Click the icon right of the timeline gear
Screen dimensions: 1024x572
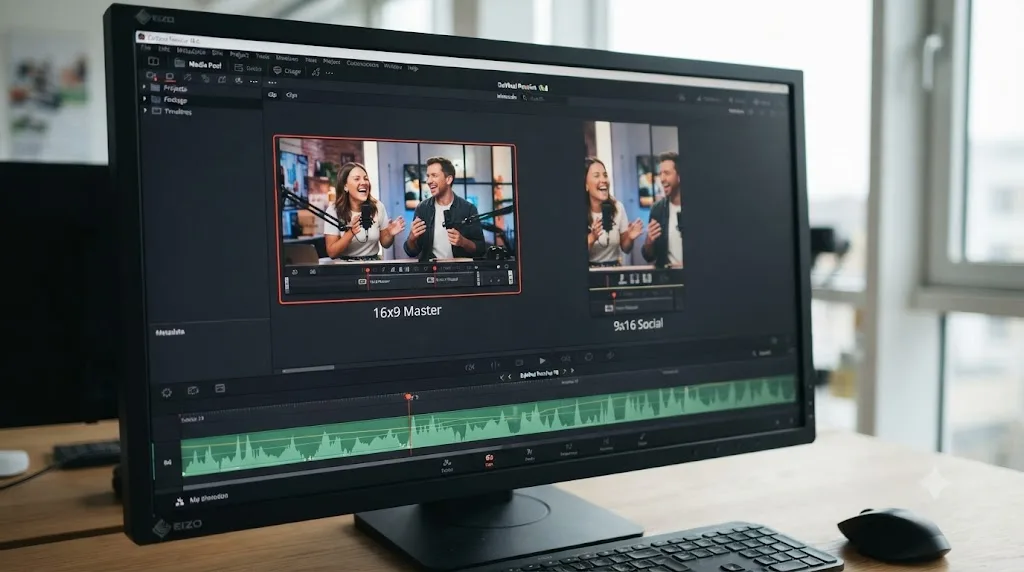coord(193,390)
